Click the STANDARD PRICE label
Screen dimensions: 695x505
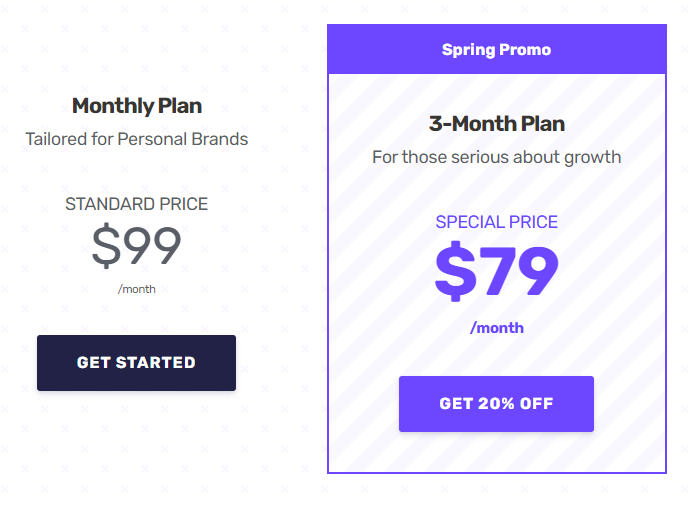(x=137, y=204)
